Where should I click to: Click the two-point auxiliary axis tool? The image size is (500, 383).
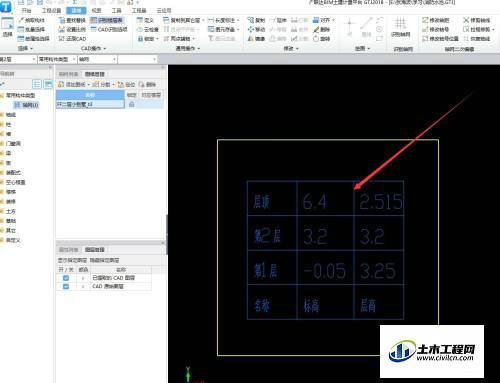177,39
